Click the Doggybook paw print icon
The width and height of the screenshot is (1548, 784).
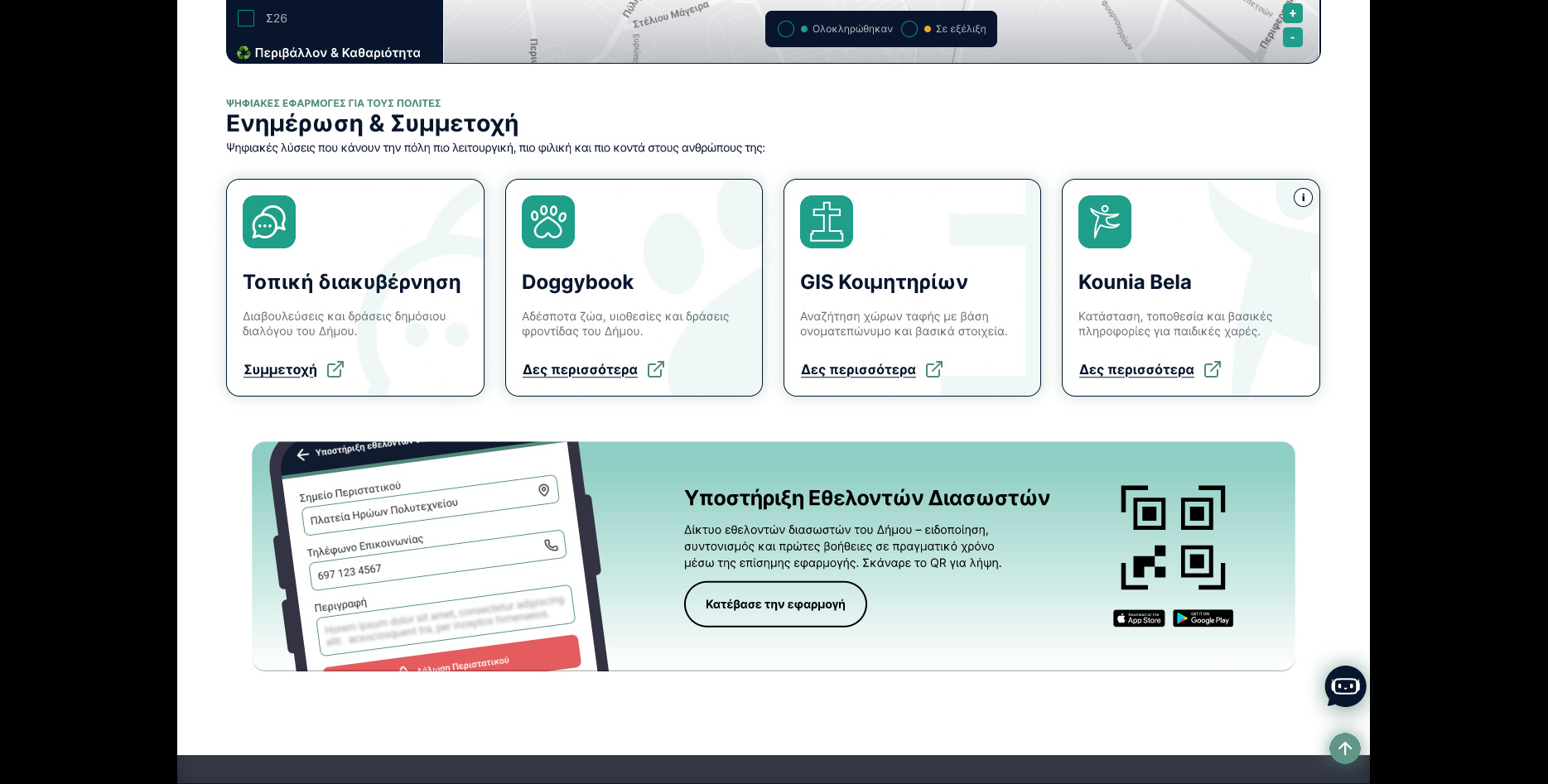pyautogui.click(x=547, y=222)
